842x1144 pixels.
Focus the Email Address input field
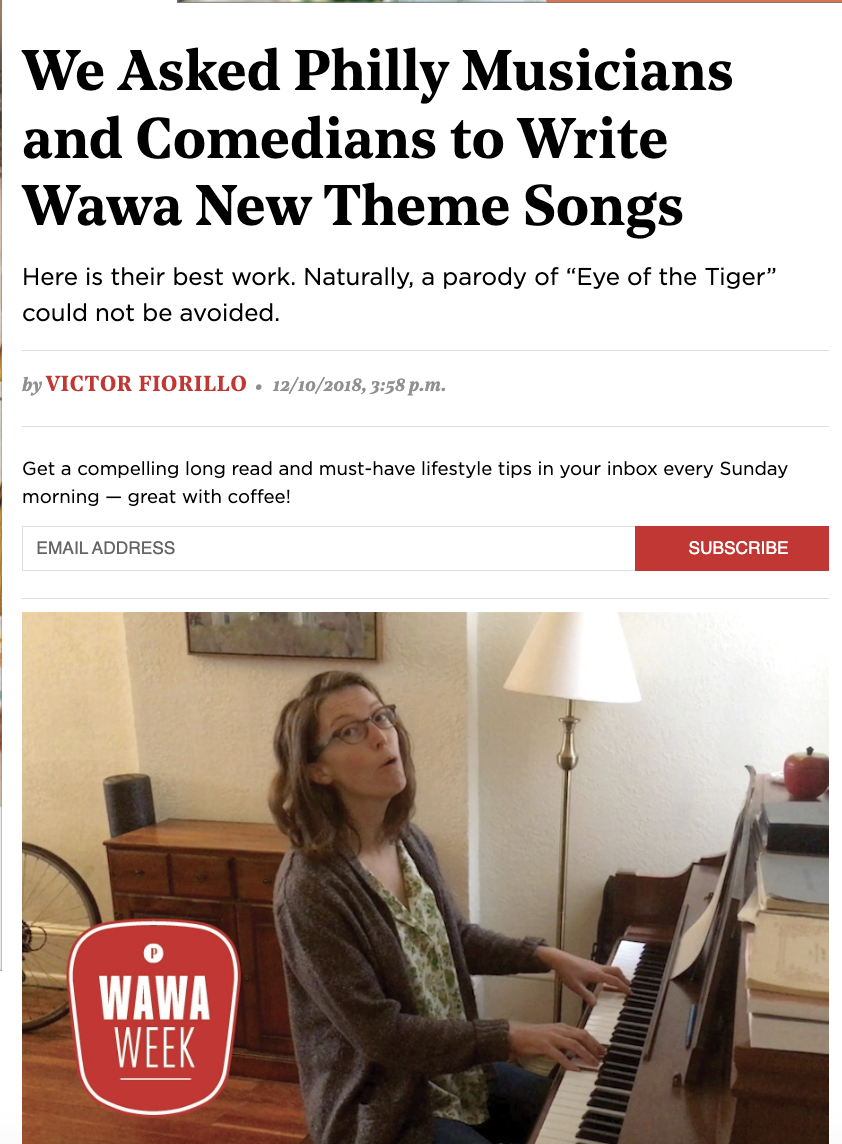(x=328, y=548)
